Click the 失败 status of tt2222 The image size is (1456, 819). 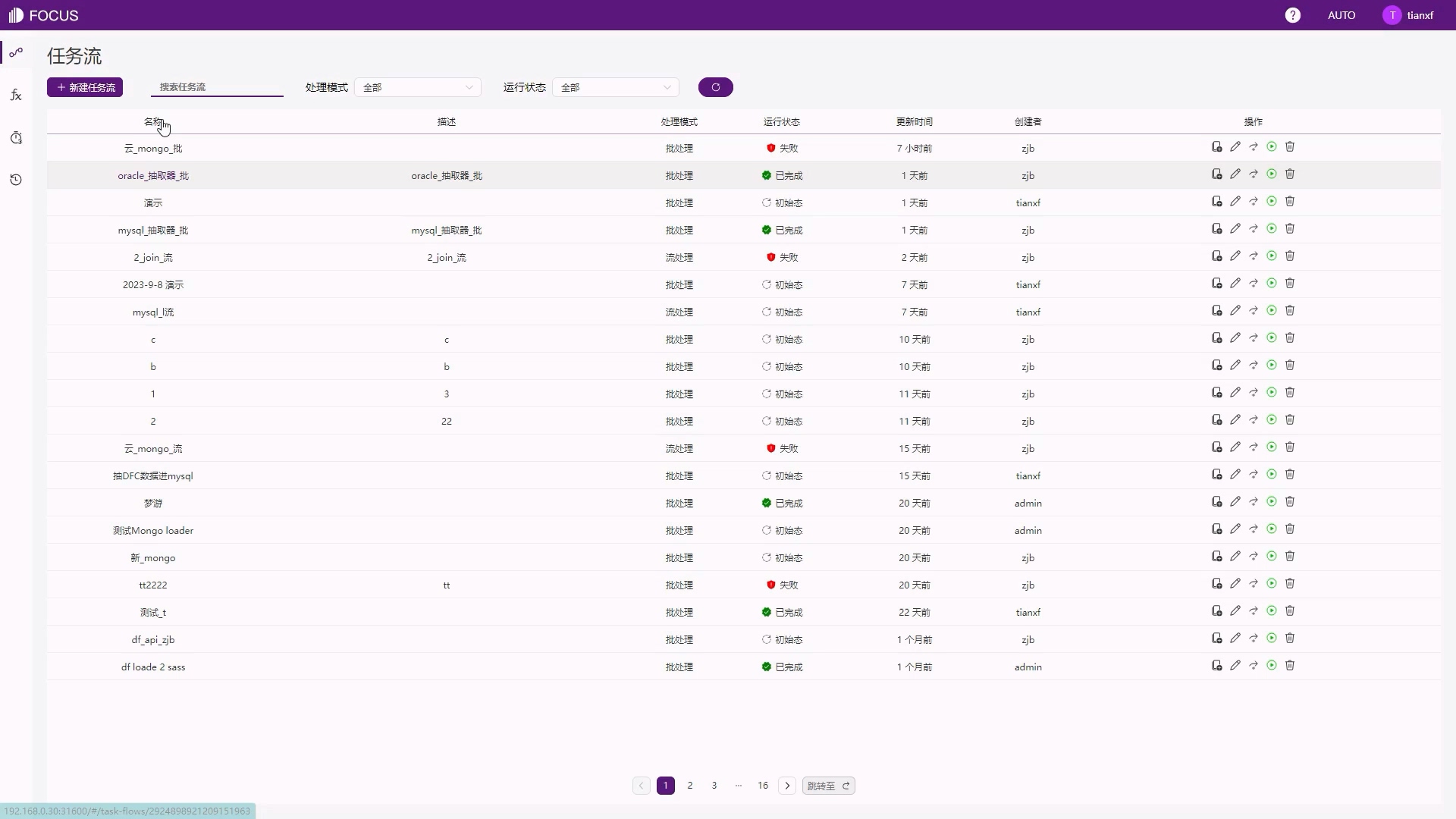click(783, 585)
